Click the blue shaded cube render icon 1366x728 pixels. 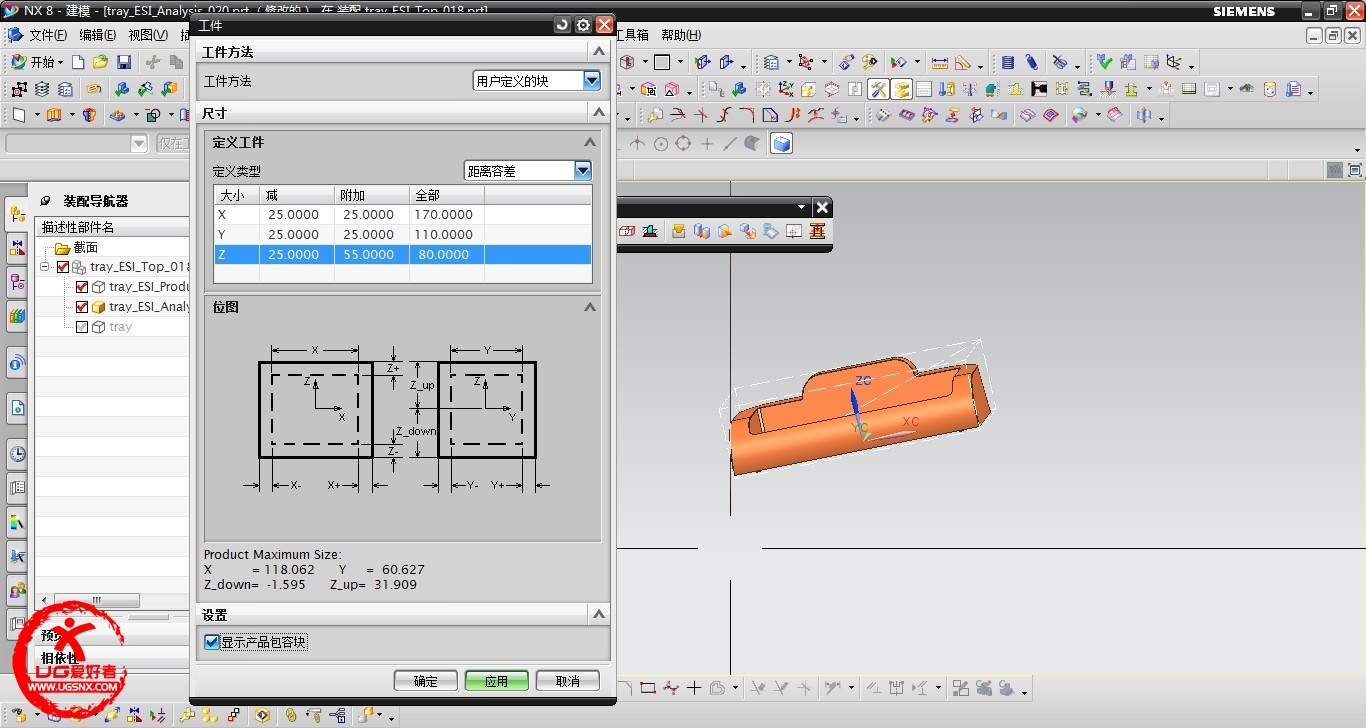(782, 144)
